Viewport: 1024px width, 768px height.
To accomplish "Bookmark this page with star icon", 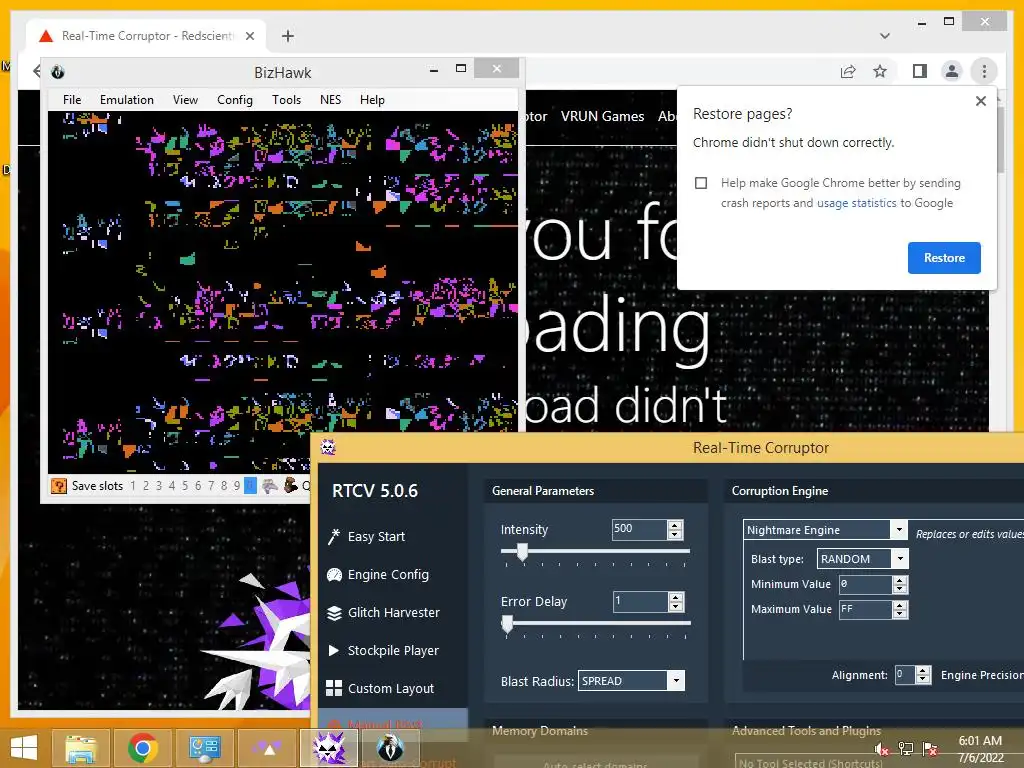I will 880,71.
